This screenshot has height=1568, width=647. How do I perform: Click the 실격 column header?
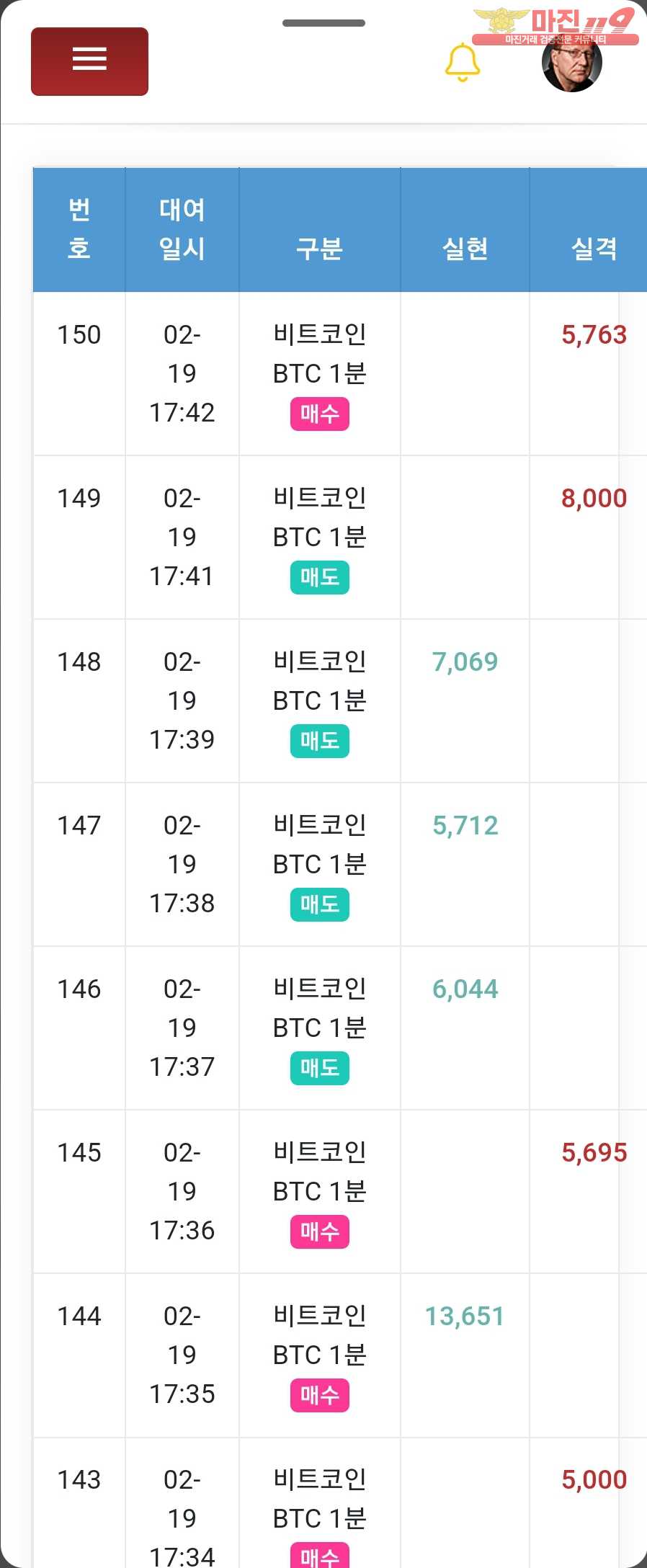coord(594,249)
